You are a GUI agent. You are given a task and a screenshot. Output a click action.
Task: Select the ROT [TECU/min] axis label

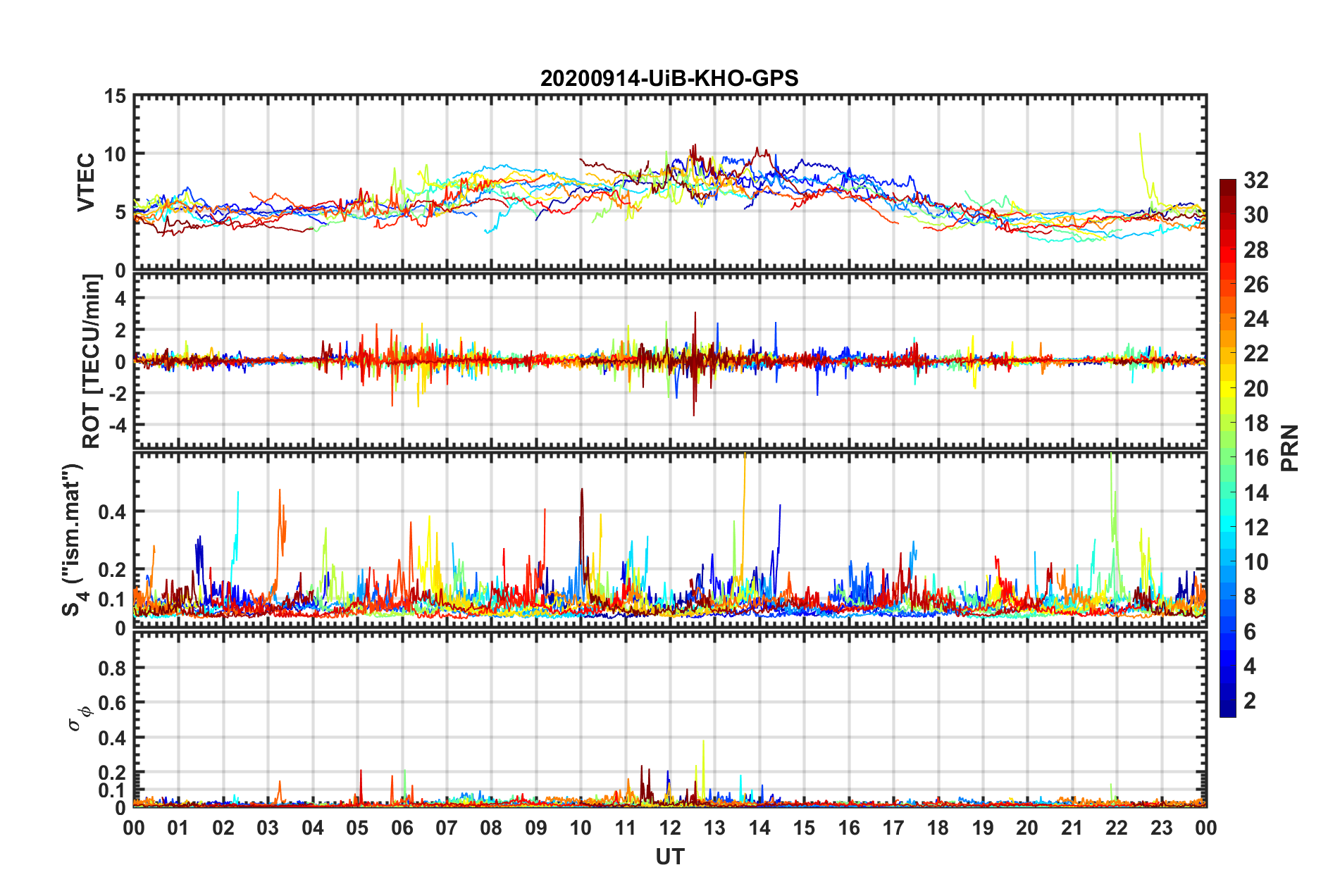[x=92, y=361]
